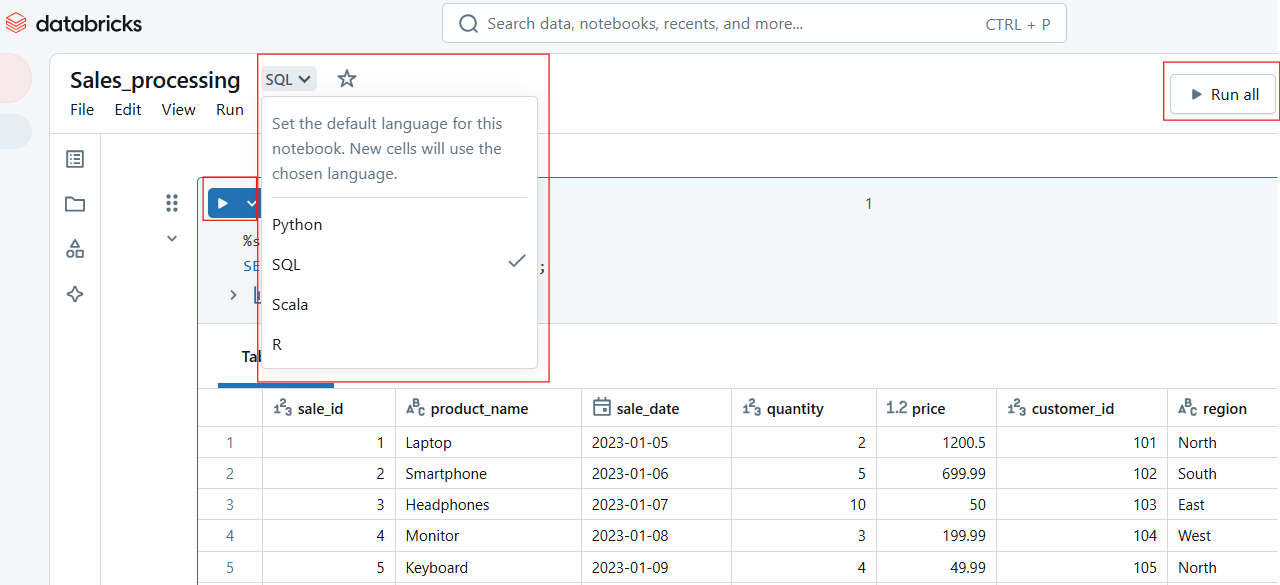
Task: Open the View menu
Action: [179, 110]
